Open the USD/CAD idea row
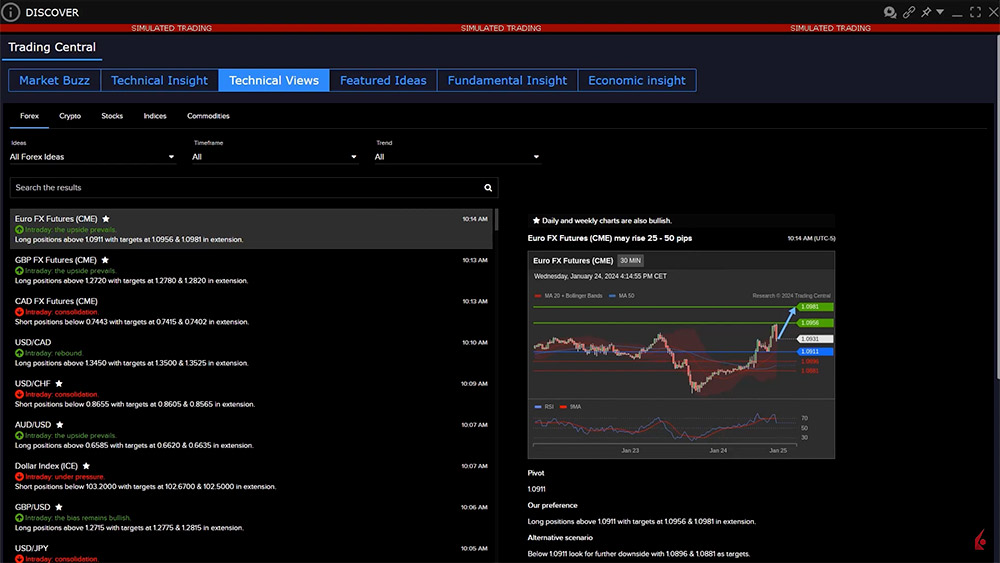The height and width of the screenshot is (563, 1000). [251, 353]
